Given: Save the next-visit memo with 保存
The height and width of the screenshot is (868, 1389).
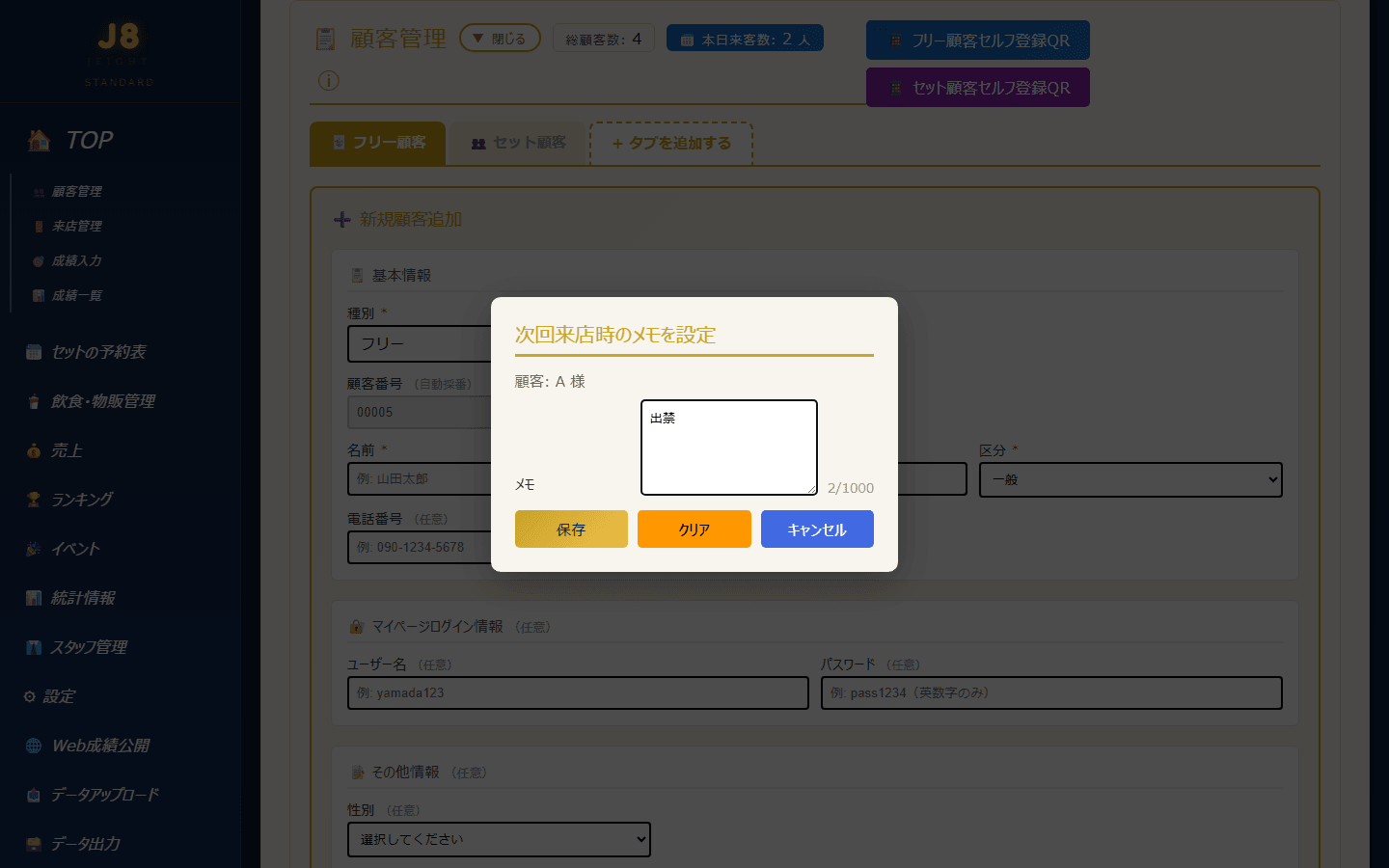Looking at the screenshot, I should tap(571, 529).
